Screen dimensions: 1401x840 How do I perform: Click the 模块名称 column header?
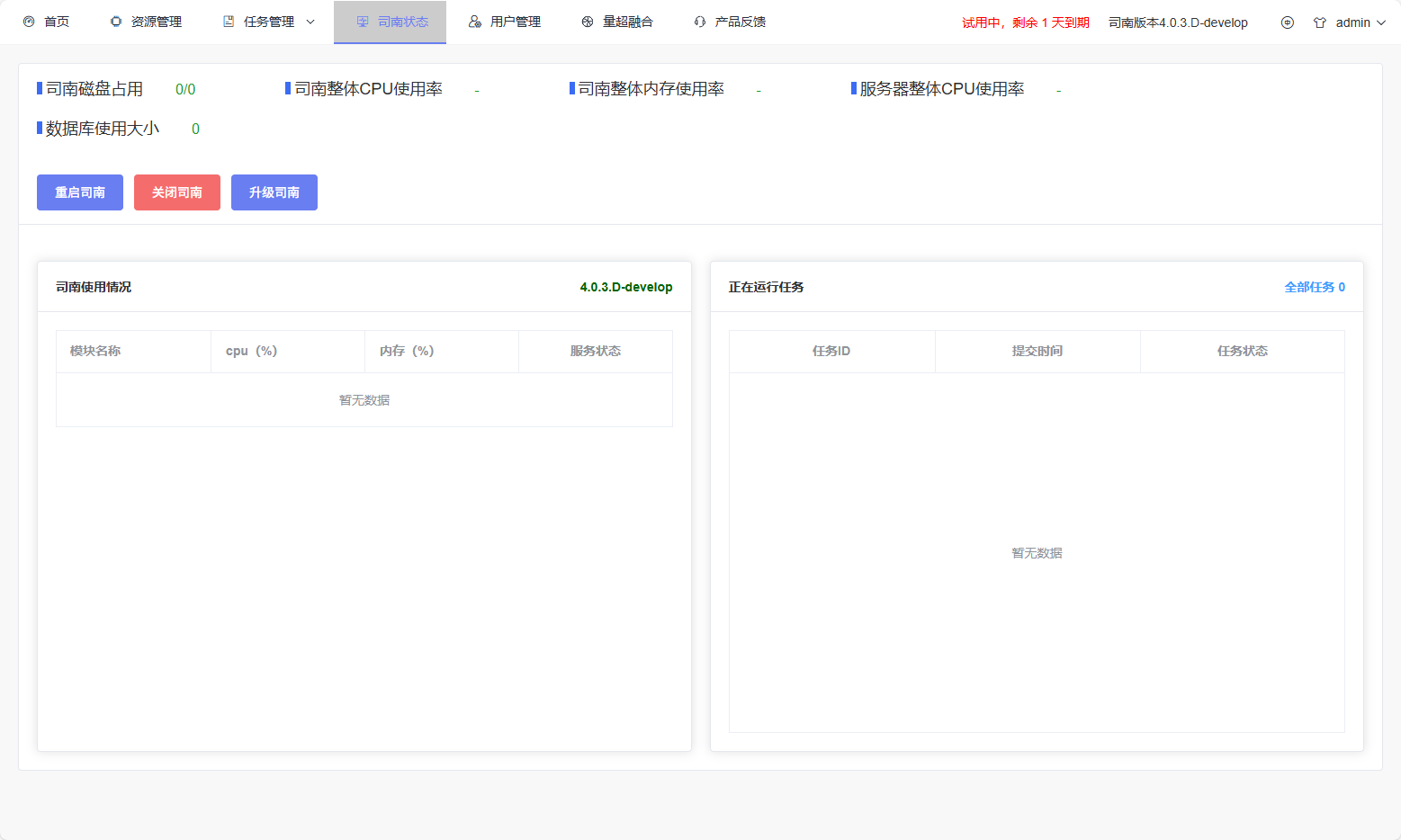click(x=95, y=351)
